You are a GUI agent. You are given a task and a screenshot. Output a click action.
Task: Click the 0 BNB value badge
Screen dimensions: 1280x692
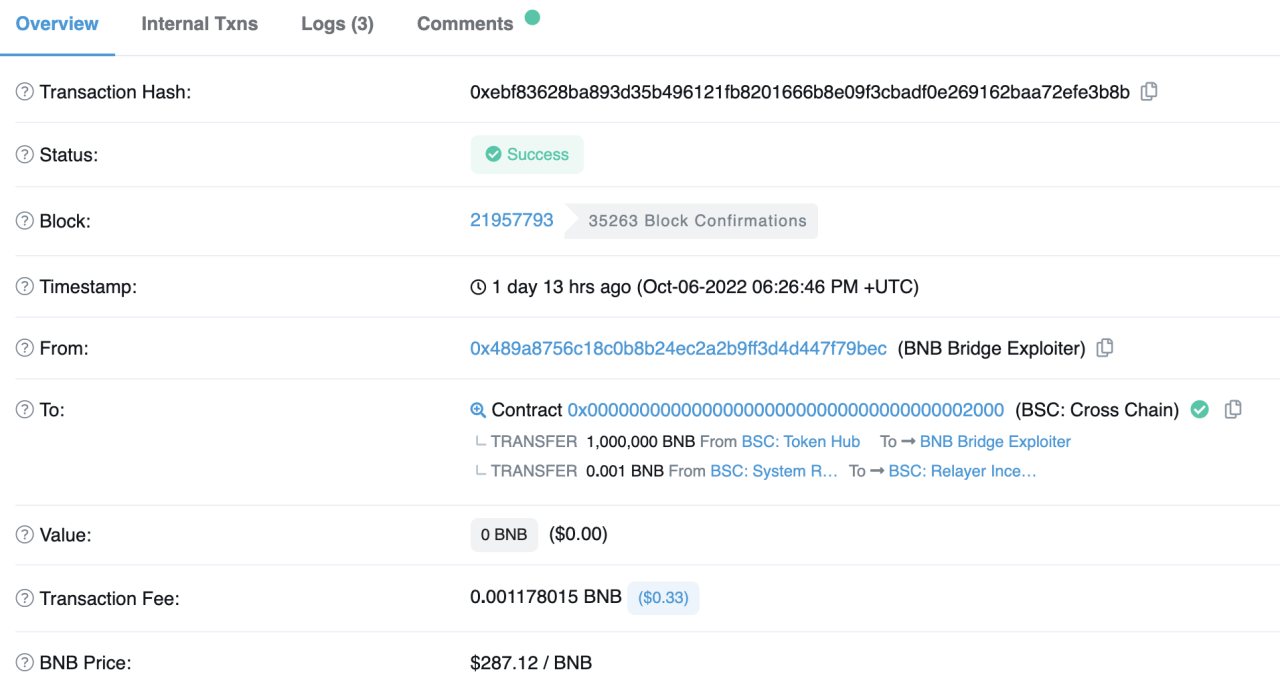click(x=504, y=535)
